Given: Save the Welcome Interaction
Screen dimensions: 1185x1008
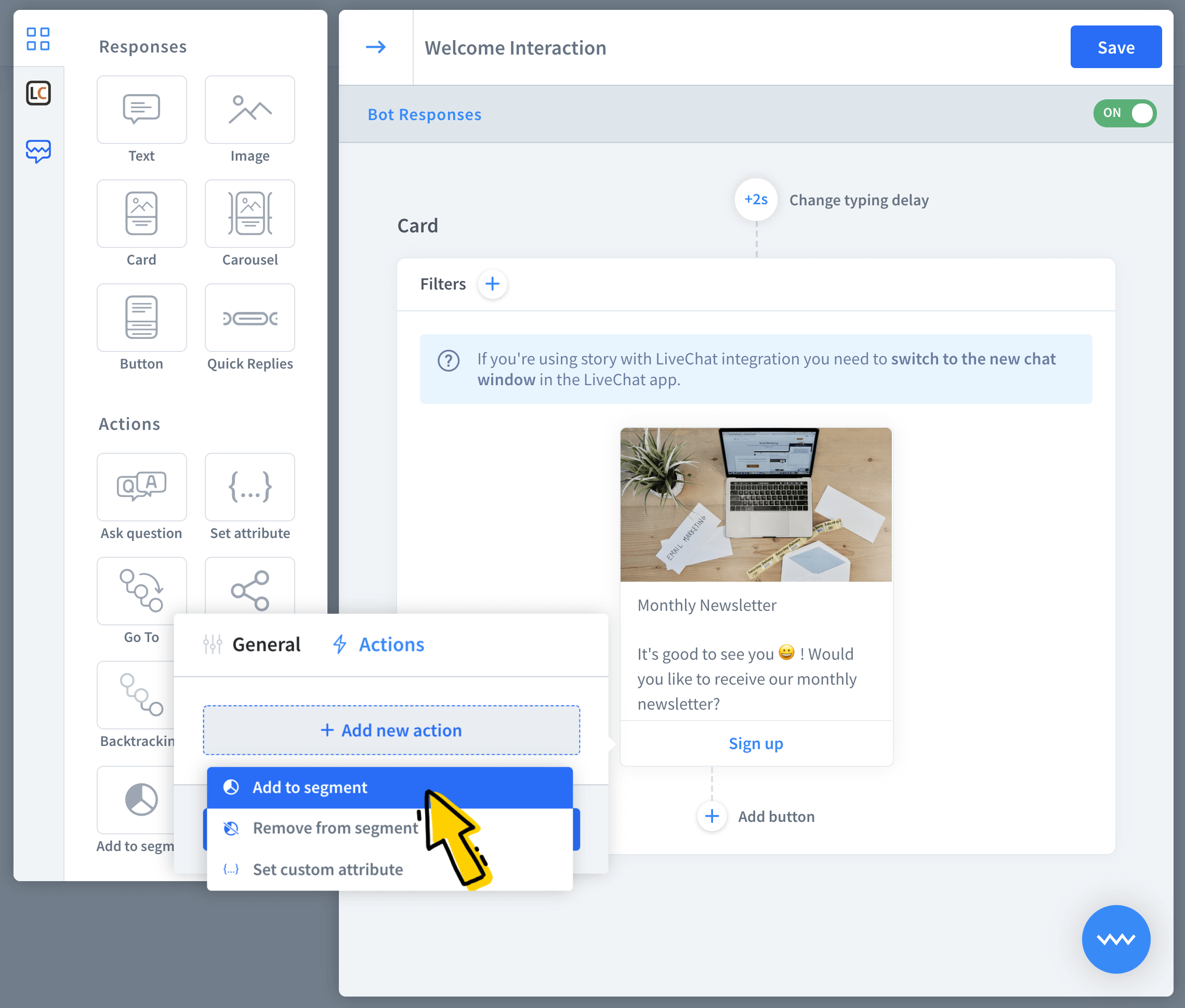Looking at the screenshot, I should (x=1115, y=47).
